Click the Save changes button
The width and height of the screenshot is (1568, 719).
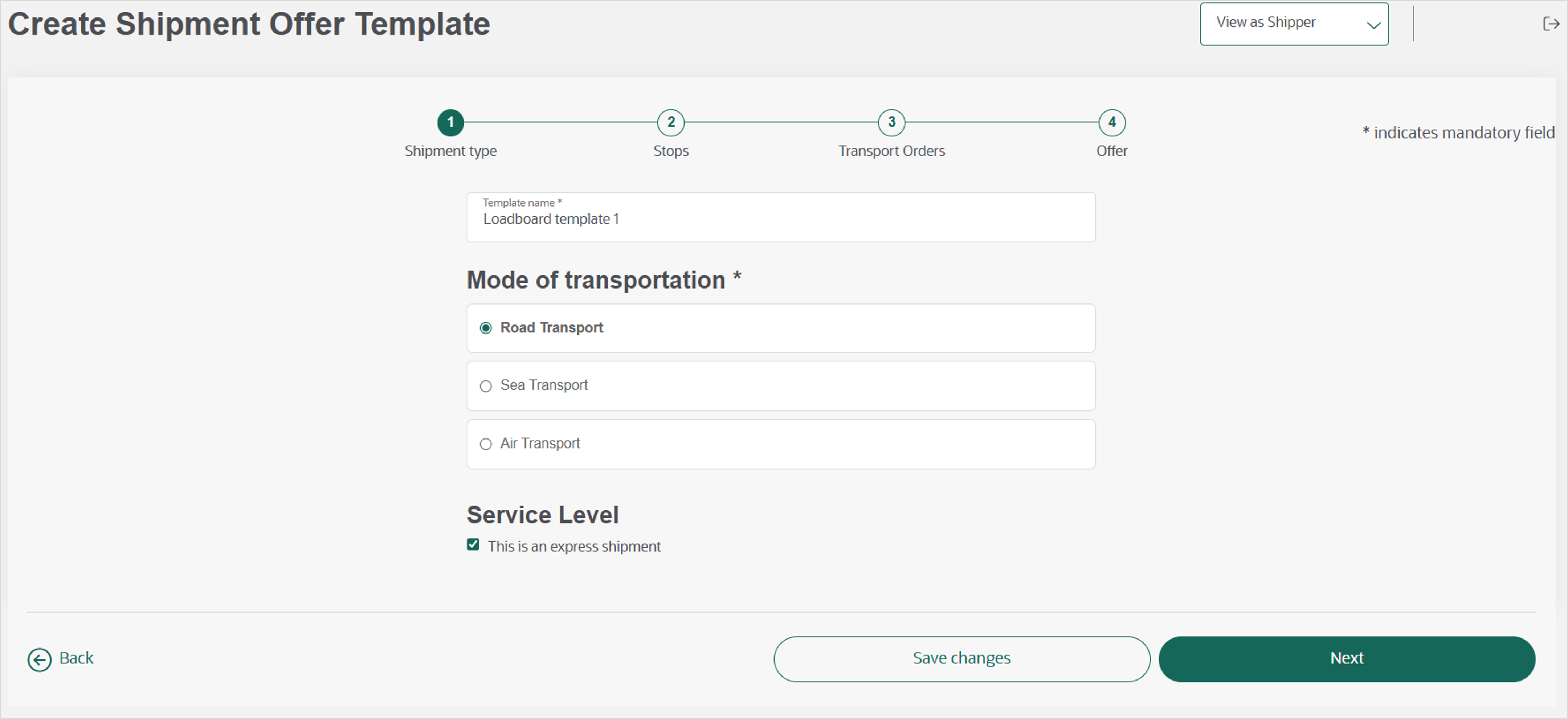(x=962, y=659)
